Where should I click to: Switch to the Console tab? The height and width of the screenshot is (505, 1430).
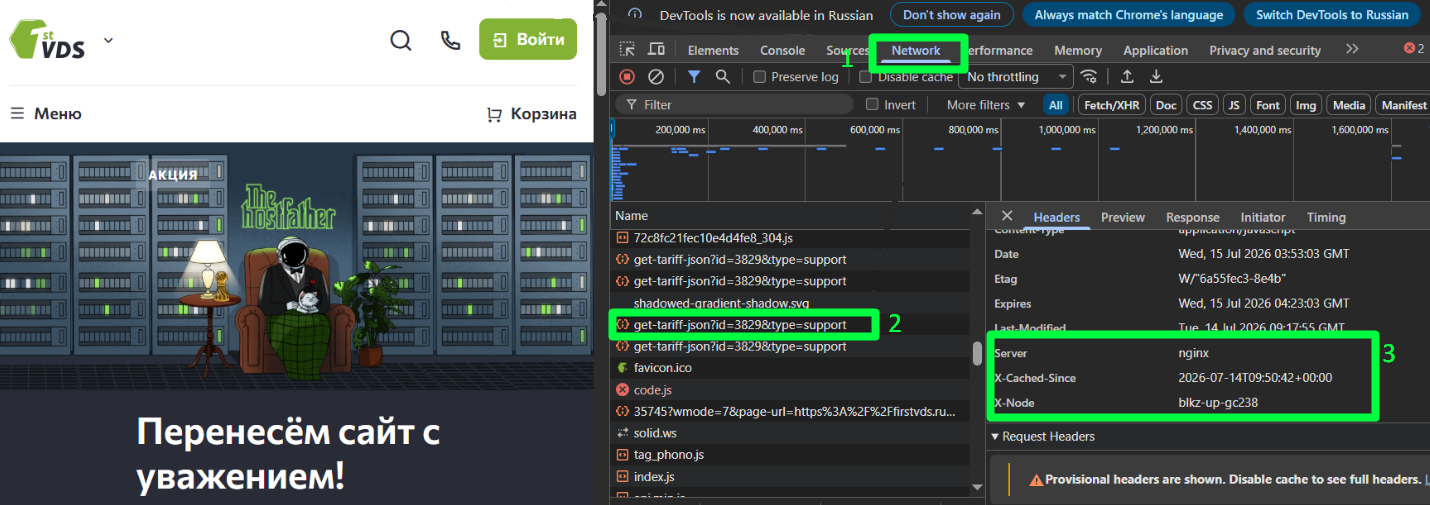coord(782,50)
